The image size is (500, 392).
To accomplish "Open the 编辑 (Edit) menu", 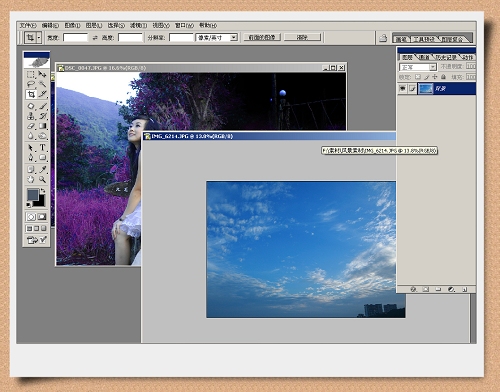I will [50, 25].
